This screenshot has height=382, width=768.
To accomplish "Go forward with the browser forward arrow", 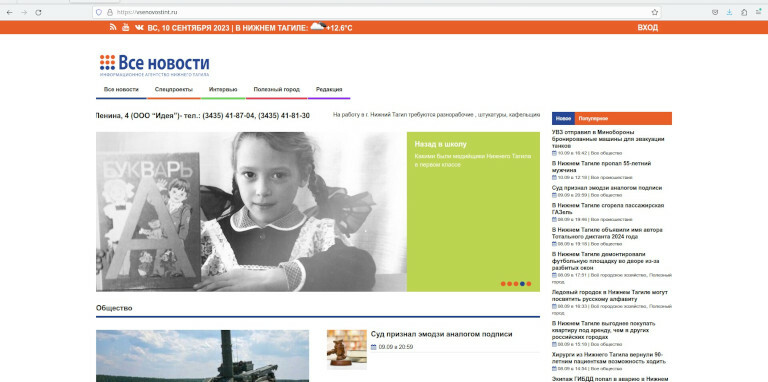I will [x=24, y=12].
